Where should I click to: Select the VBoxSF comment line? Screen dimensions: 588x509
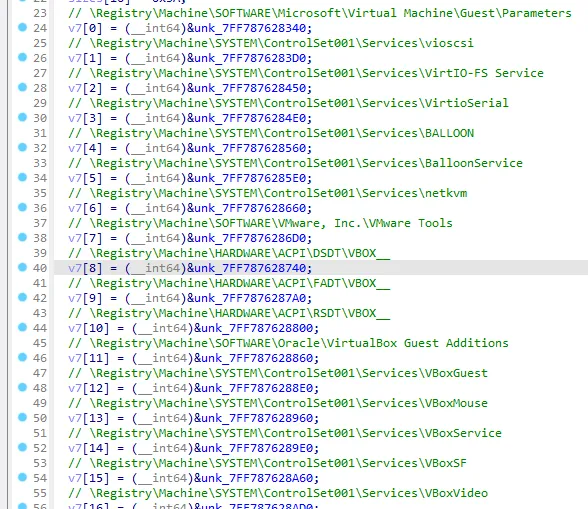pyautogui.click(x=267, y=463)
